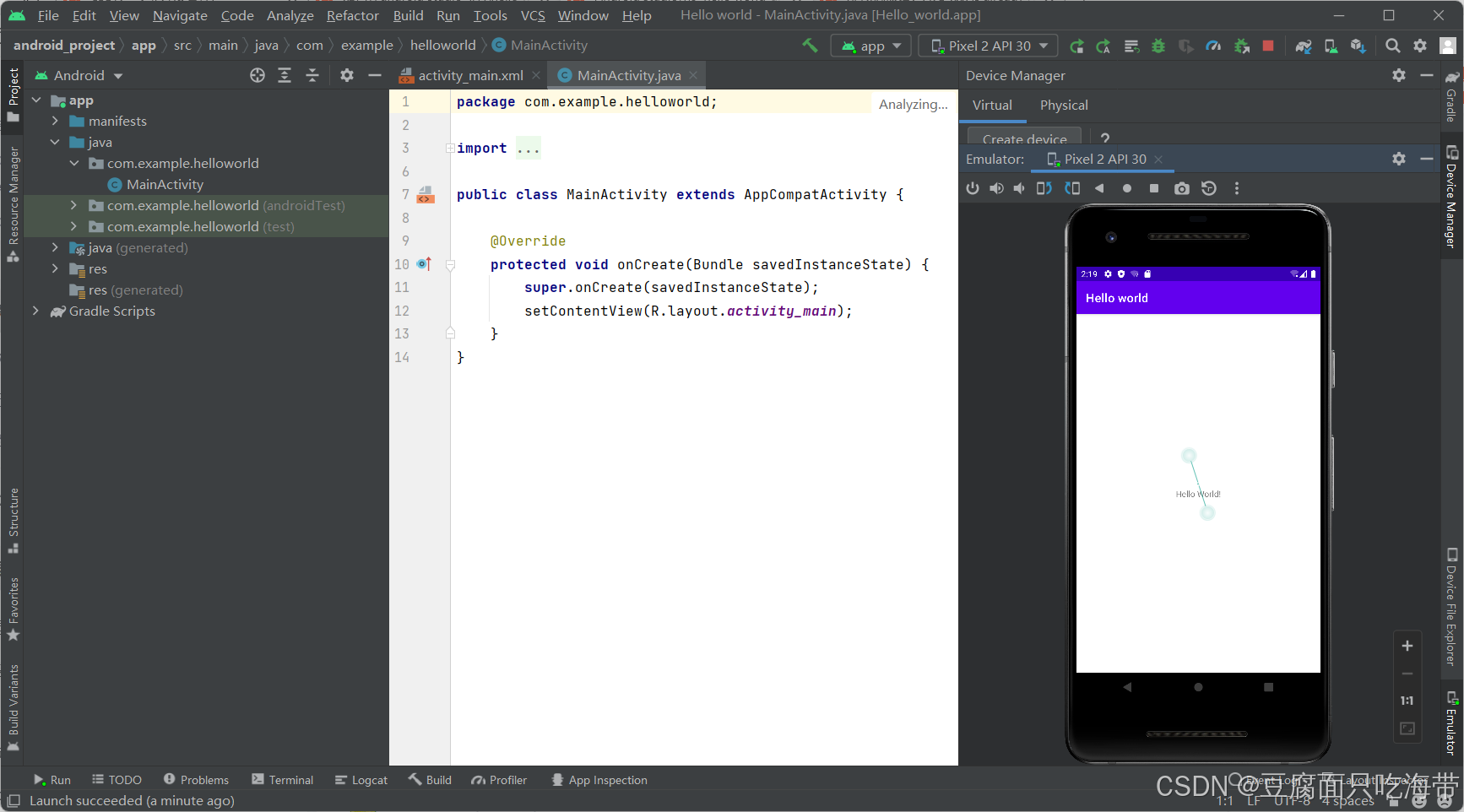1464x812 pixels.
Task: Click Select Opened File target icon
Action: [x=258, y=75]
